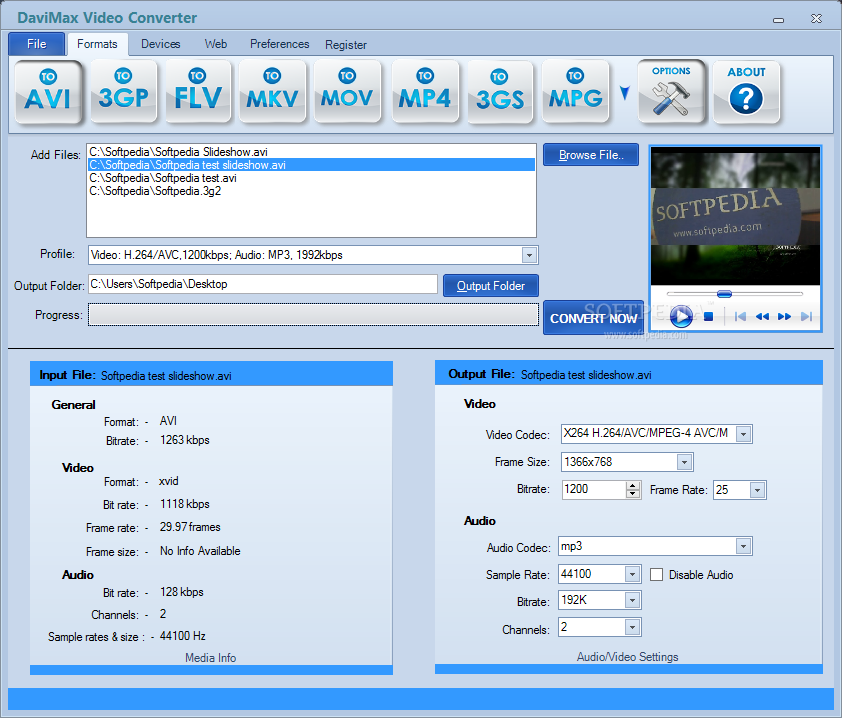Screen dimensions: 842x718
Task: Open the Audio Codec dropdown
Action: (x=743, y=547)
